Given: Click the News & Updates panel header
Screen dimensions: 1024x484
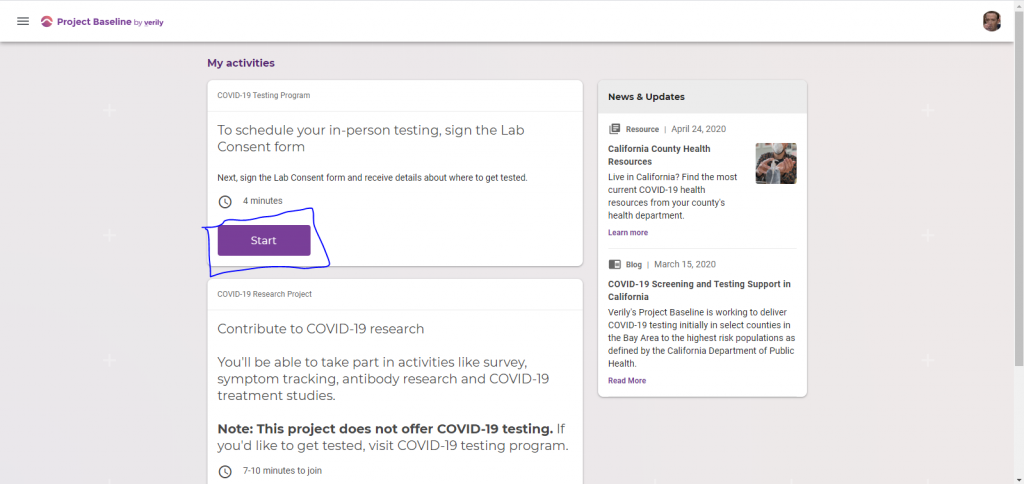Looking at the screenshot, I should (x=647, y=97).
